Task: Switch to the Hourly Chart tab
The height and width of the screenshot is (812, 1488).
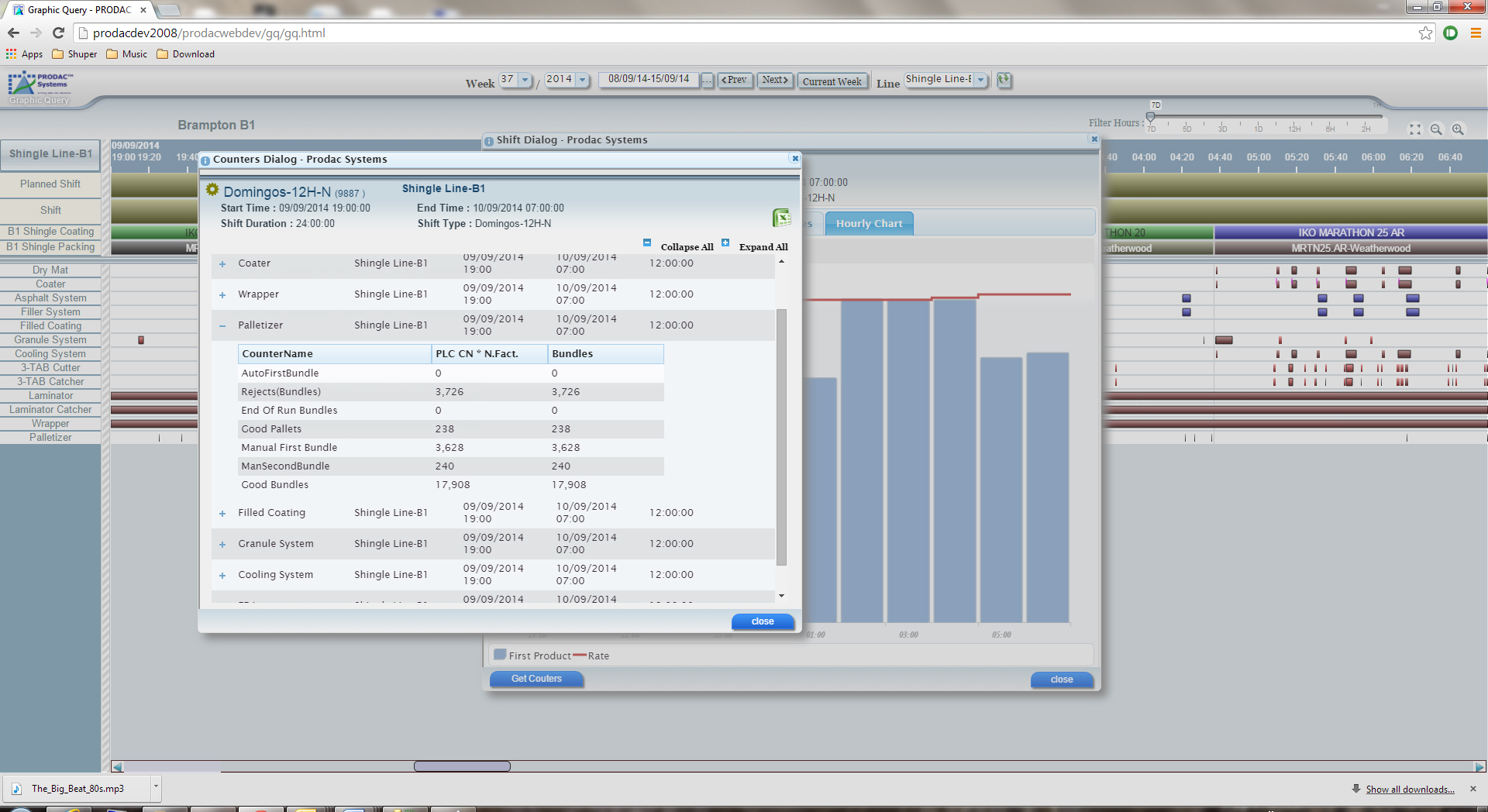Action: click(x=869, y=224)
